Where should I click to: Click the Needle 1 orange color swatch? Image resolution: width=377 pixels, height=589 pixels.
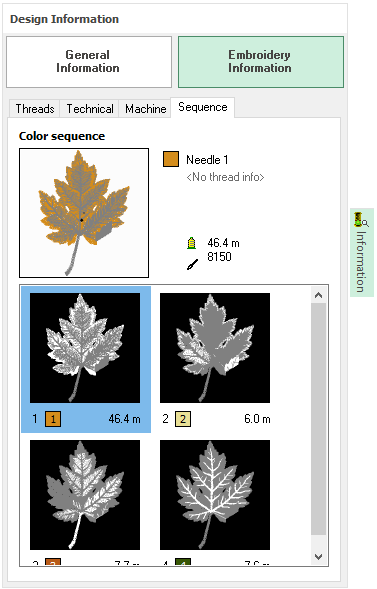(171, 159)
